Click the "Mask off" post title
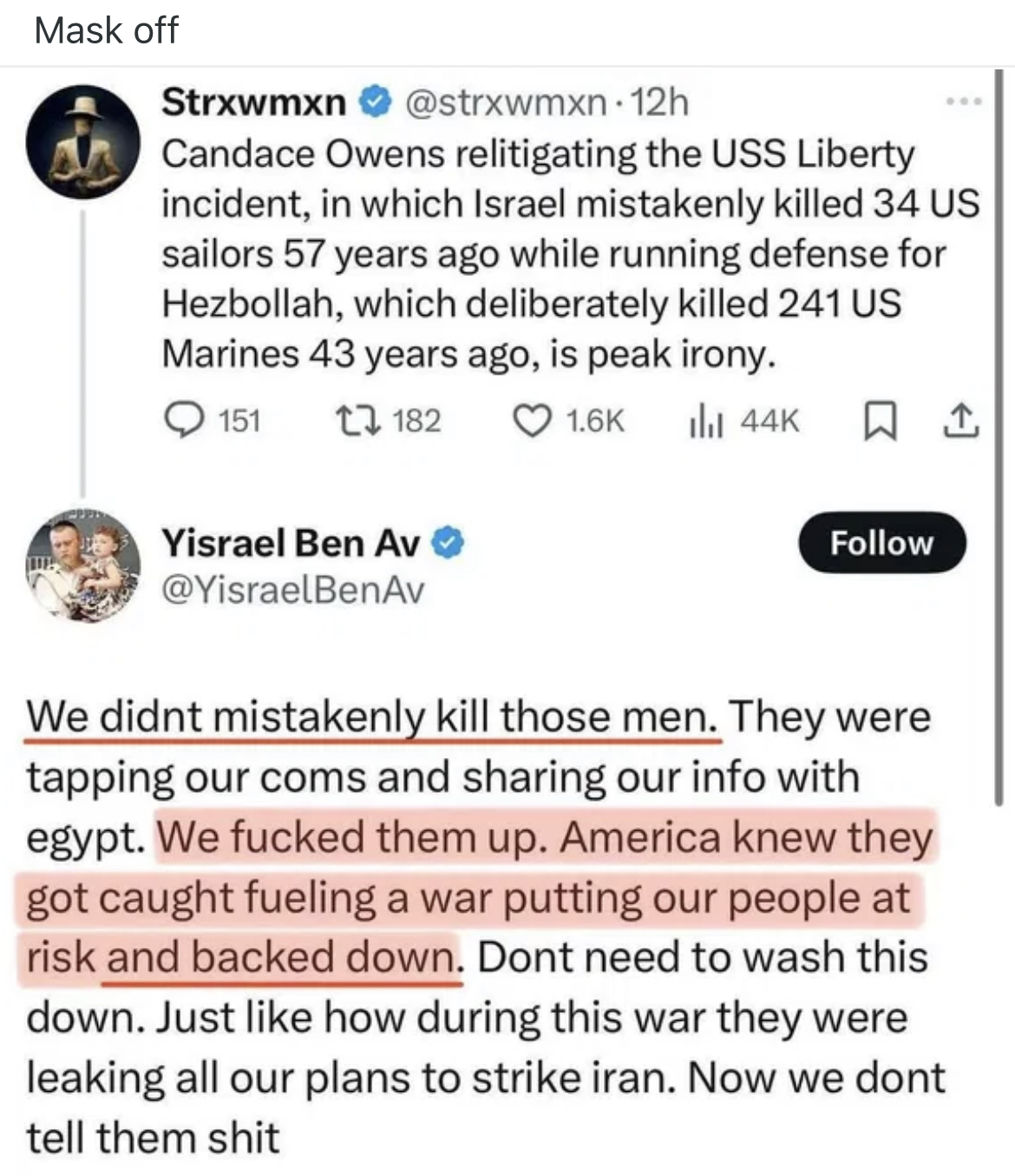1015x1176 pixels. pos(107,31)
